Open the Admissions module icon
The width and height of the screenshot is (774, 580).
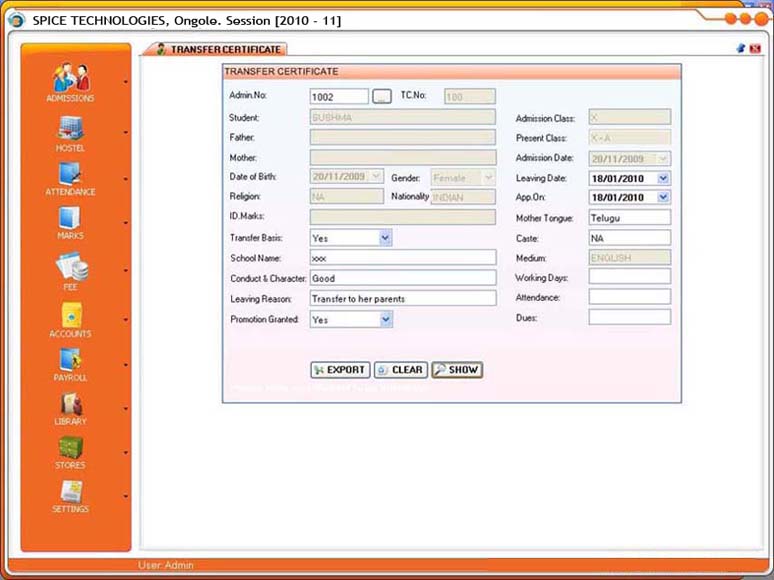tap(70, 78)
